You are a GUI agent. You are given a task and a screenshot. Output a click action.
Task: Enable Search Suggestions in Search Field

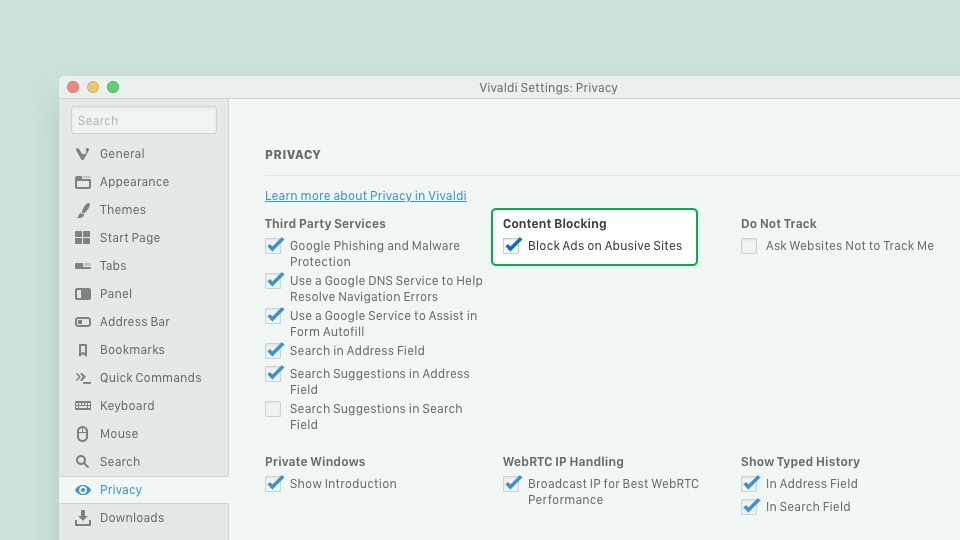(x=273, y=409)
